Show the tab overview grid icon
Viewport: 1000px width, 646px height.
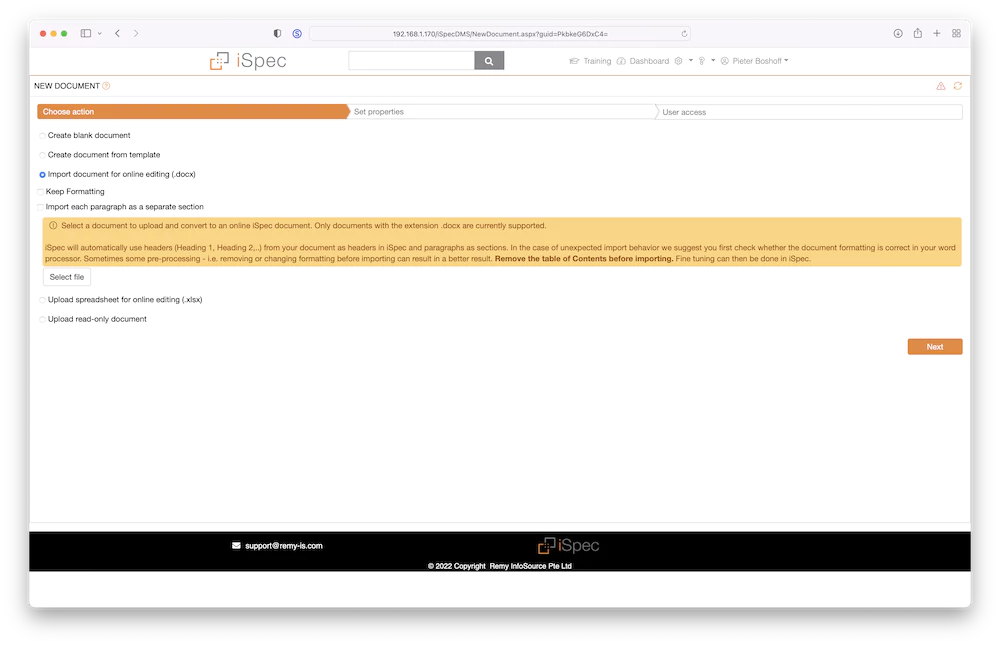(x=956, y=33)
